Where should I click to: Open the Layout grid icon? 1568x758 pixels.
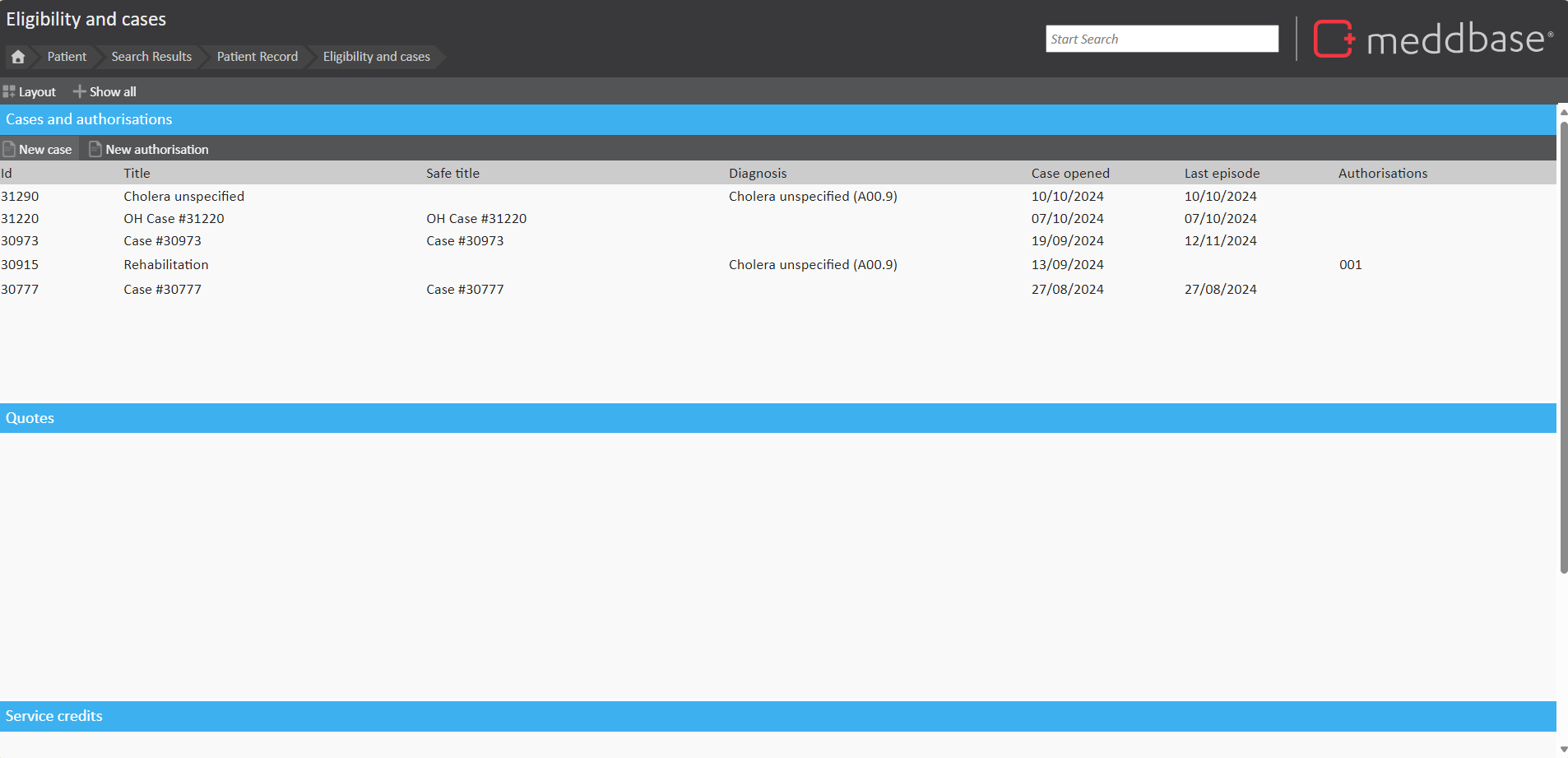click(x=9, y=91)
